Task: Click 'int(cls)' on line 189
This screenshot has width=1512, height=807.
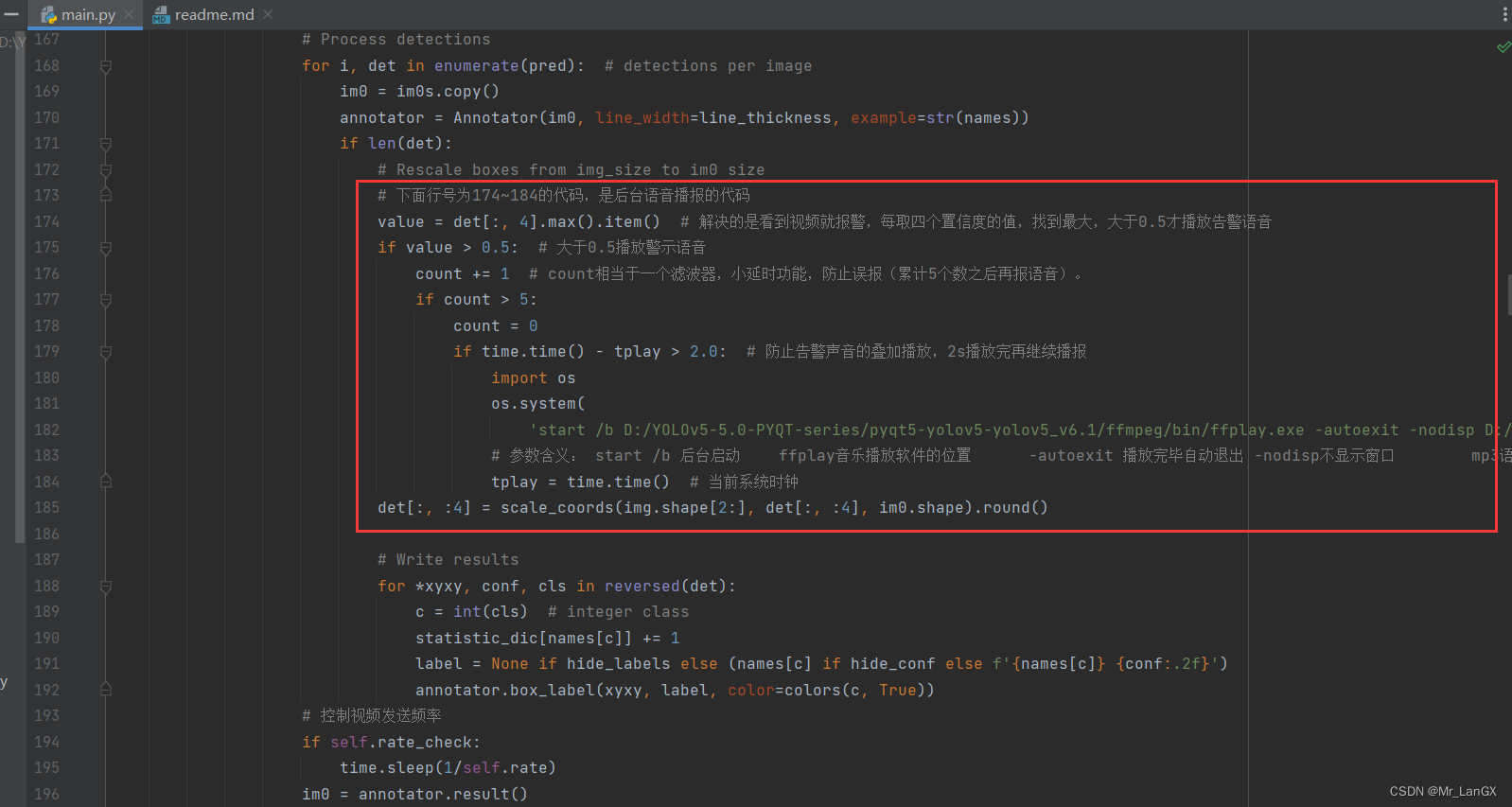Action: pos(490,612)
